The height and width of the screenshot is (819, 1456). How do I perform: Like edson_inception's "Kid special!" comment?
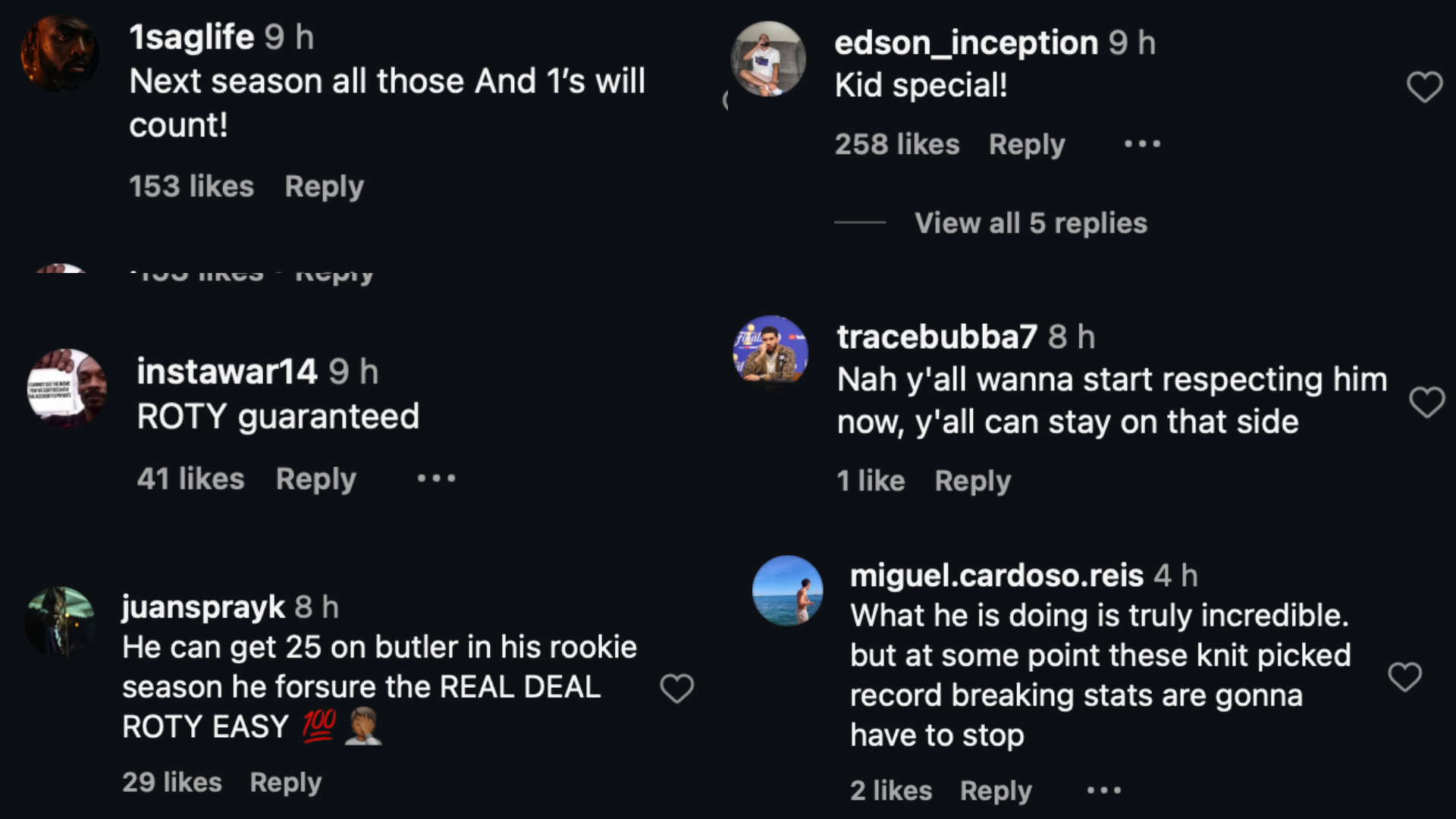(1424, 87)
